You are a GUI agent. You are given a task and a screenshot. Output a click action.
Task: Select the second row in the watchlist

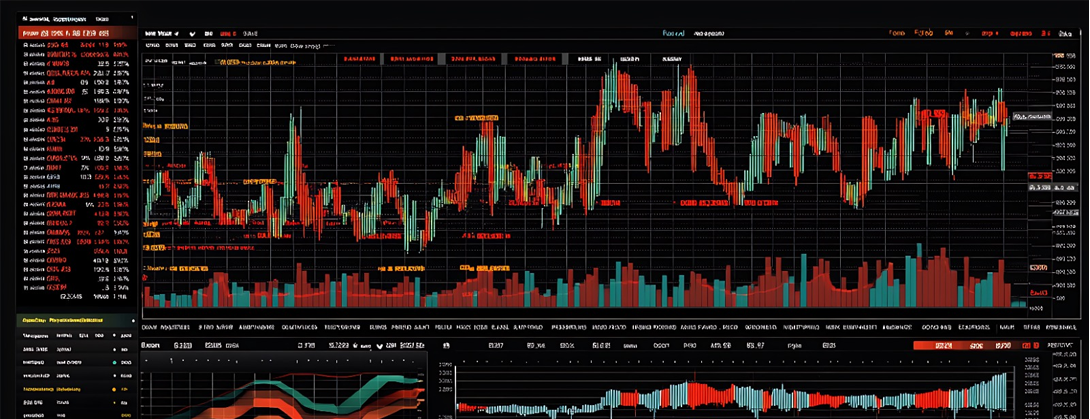point(76,45)
